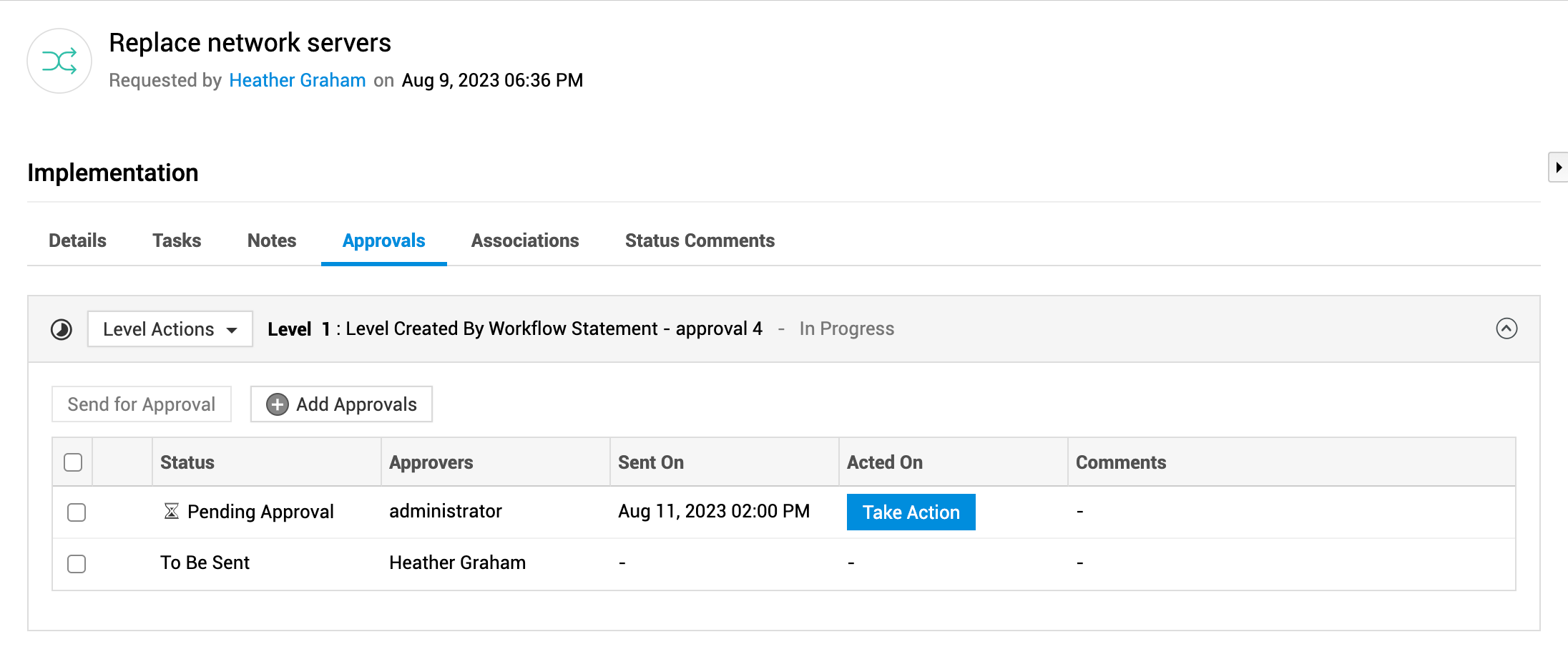
Task: Click the plus icon in Add Approvals
Action: click(277, 404)
